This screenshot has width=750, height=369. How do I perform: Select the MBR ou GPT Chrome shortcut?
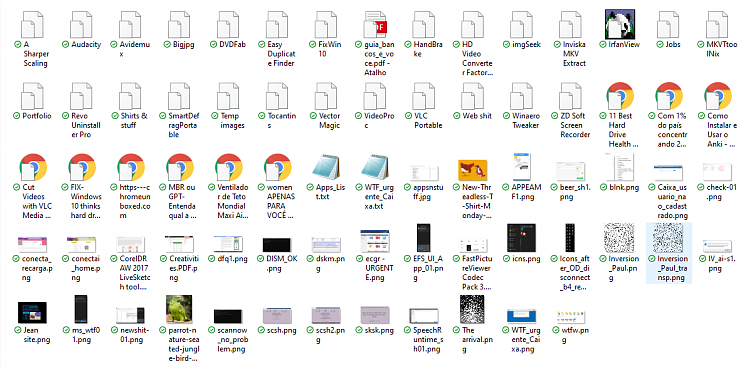pos(179,168)
